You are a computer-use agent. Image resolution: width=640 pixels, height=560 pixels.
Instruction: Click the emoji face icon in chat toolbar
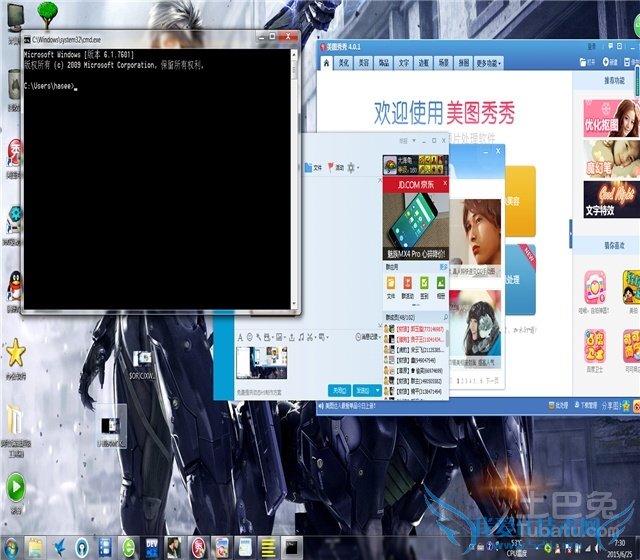click(x=249, y=336)
